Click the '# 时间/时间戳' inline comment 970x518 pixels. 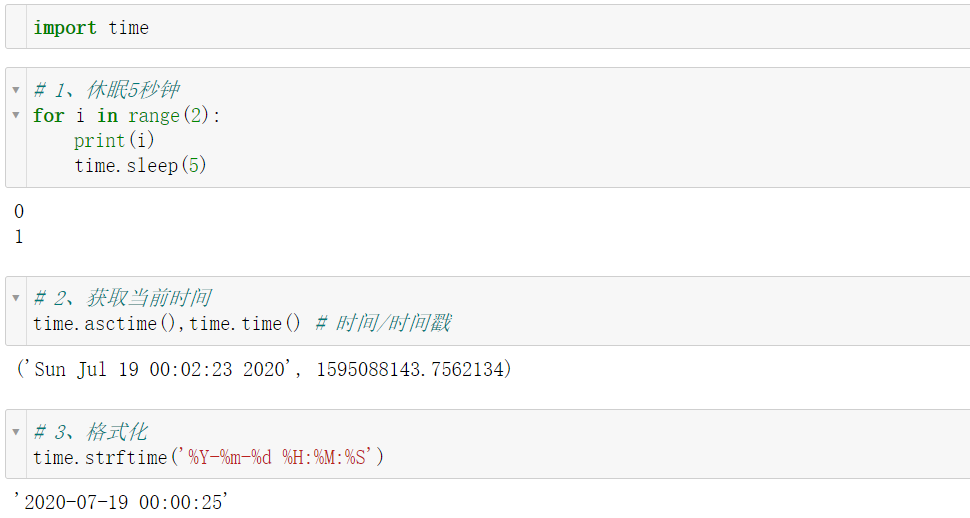383,323
